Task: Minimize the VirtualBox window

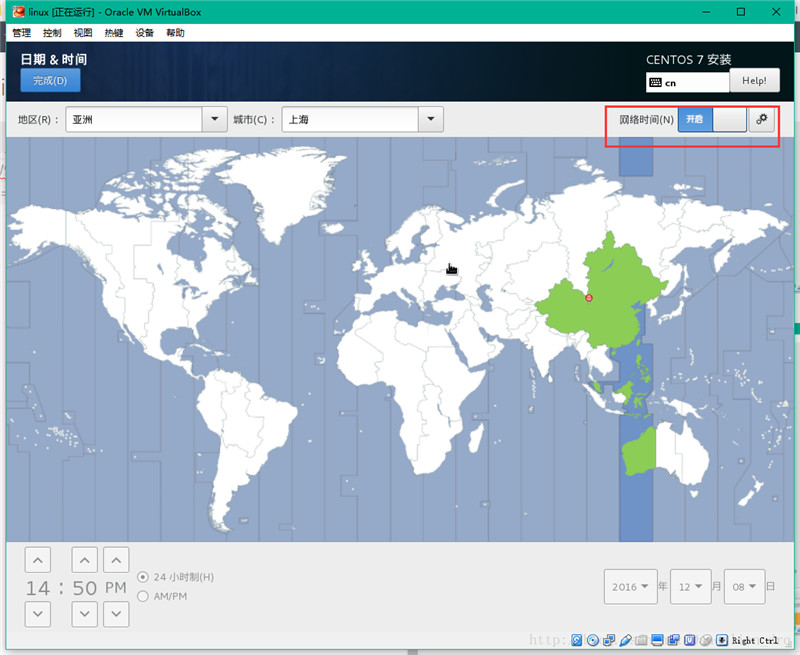Action: (x=706, y=12)
